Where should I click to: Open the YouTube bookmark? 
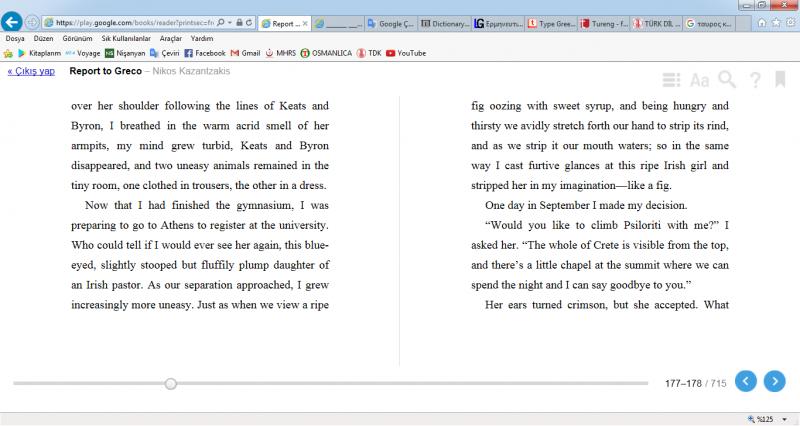coord(406,53)
